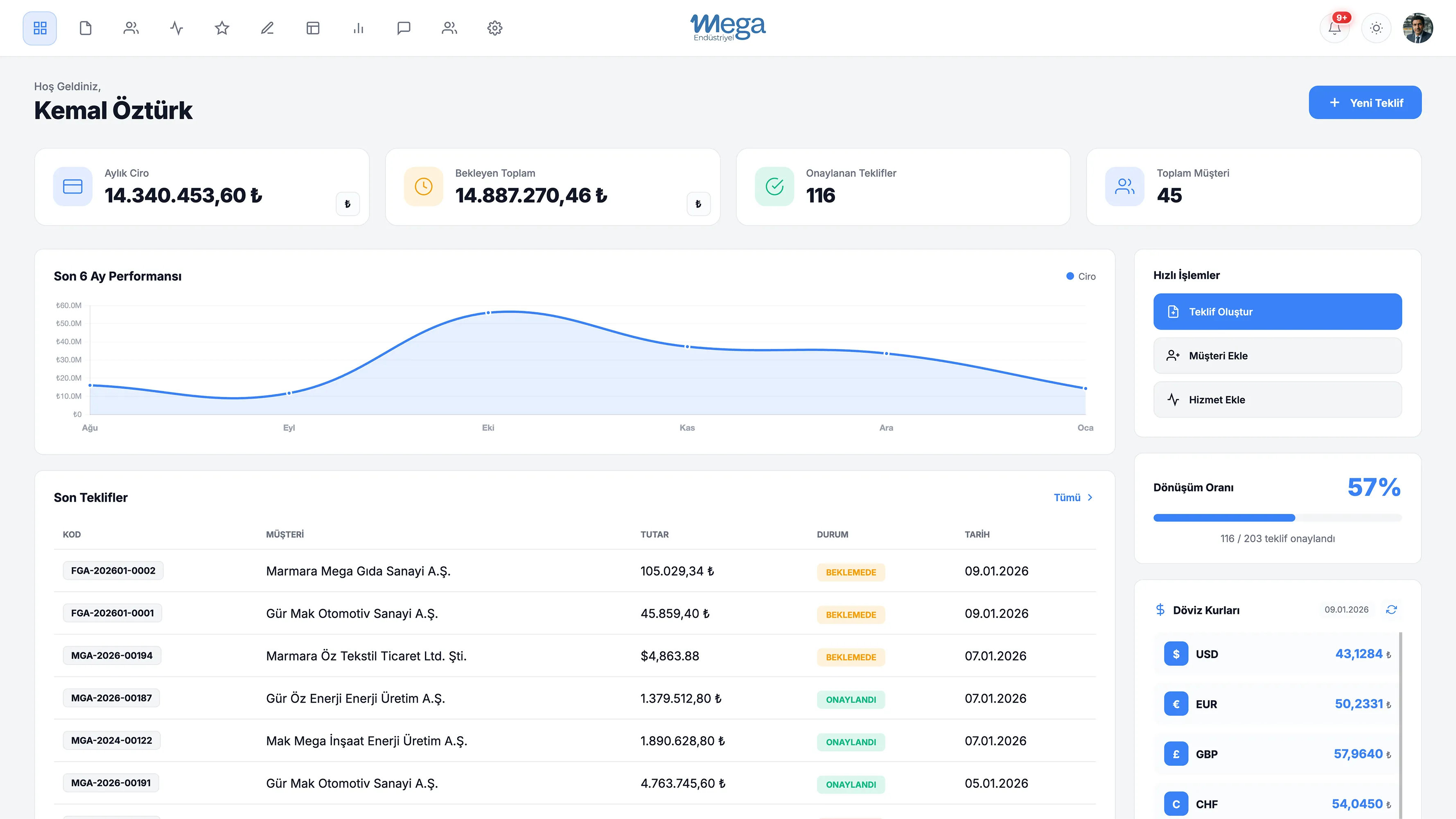Open the pencil edit nav icon
The height and width of the screenshot is (819, 1456).
267,28
